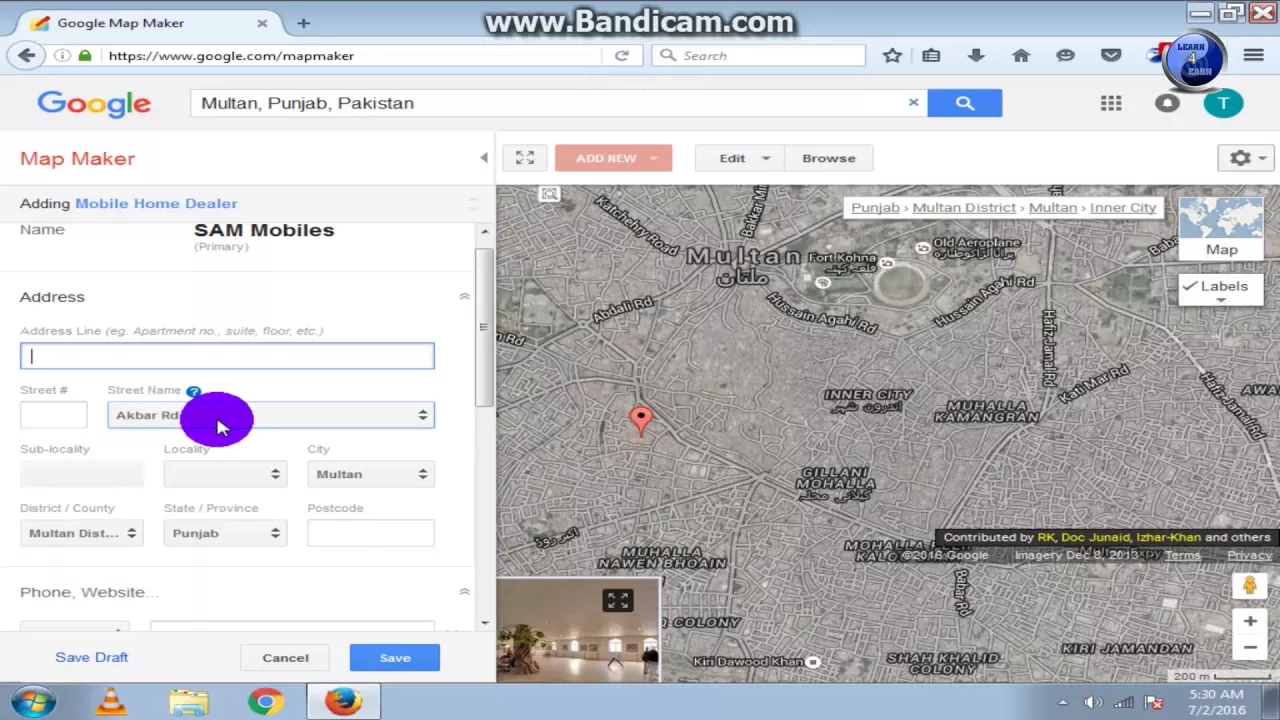Image resolution: width=1280 pixels, height=720 pixels.
Task: Click the blue magnifier search button
Action: pyautogui.click(x=965, y=103)
